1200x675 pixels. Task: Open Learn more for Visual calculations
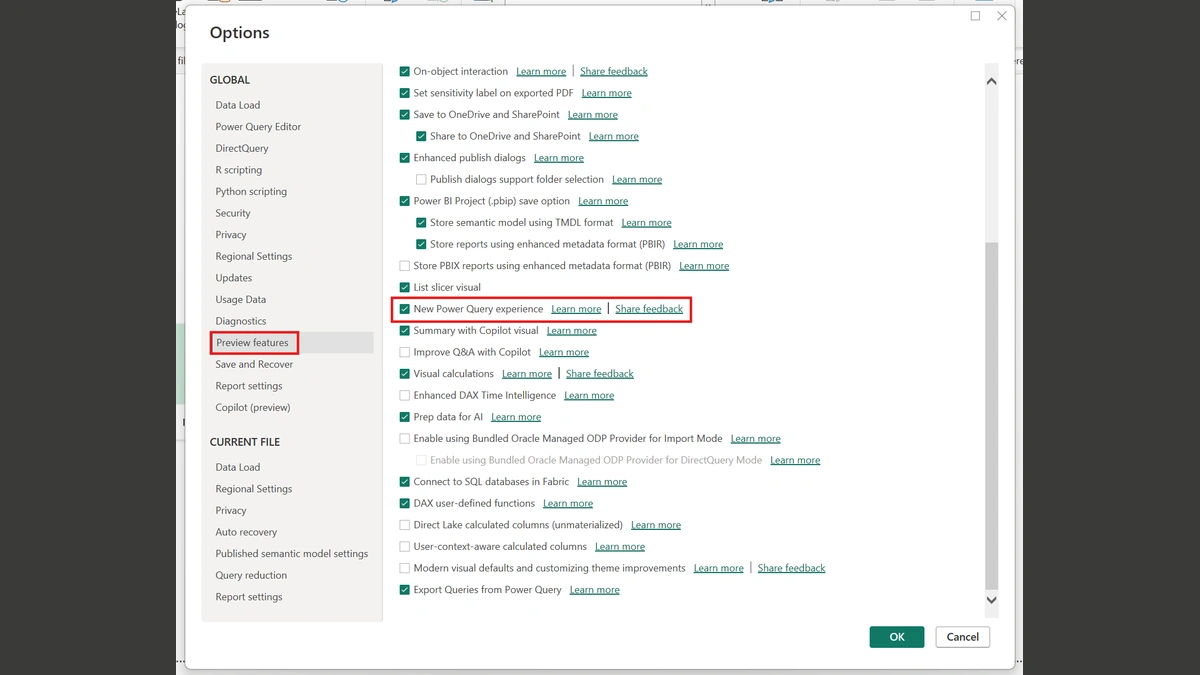point(527,374)
